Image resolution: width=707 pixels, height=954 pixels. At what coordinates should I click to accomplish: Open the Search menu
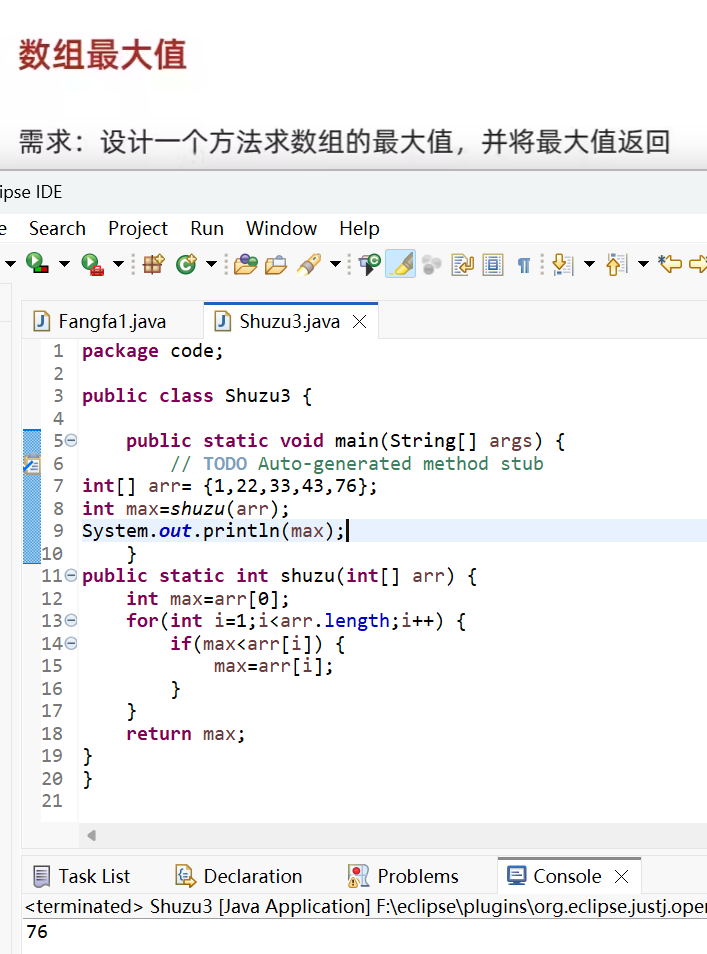pos(57,228)
